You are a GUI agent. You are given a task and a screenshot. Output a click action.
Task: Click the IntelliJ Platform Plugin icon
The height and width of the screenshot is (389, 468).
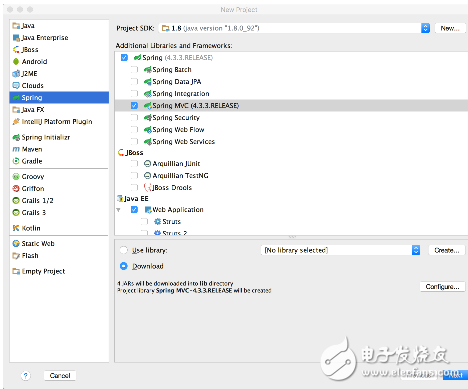click(x=16, y=122)
